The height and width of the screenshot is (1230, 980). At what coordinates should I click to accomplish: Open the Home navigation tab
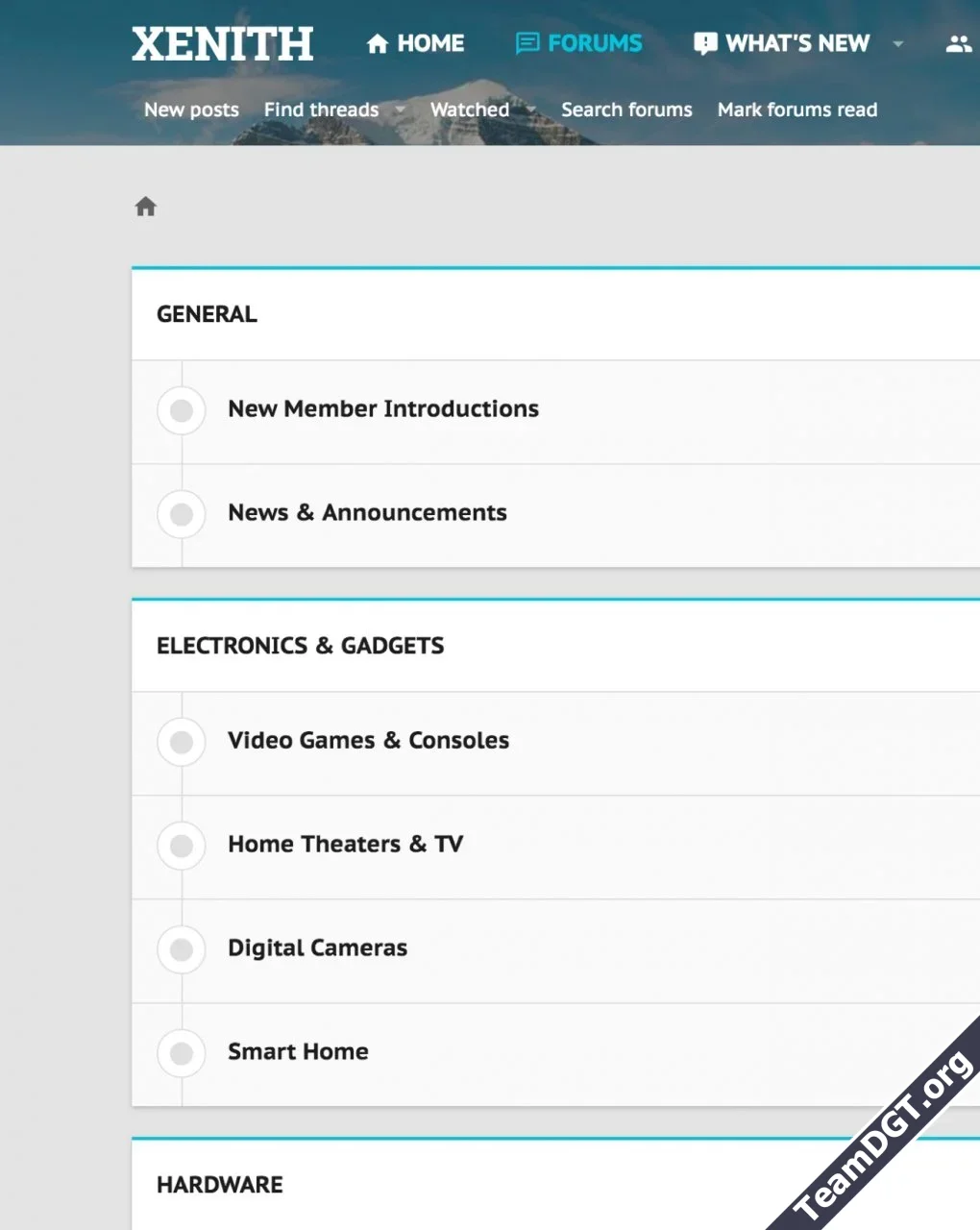pyautogui.click(x=415, y=43)
